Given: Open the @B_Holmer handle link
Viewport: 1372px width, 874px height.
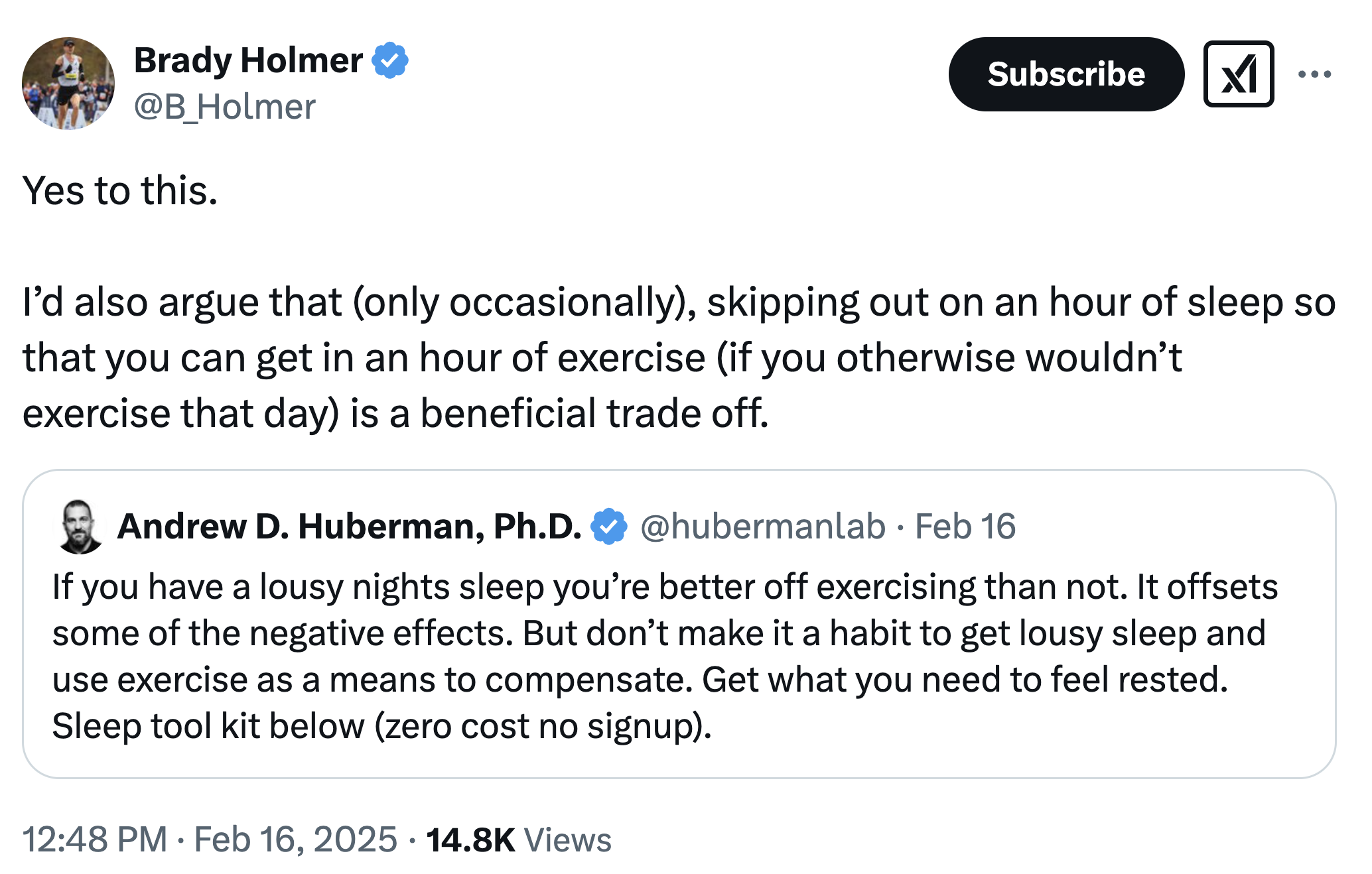Looking at the screenshot, I should (x=225, y=107).
